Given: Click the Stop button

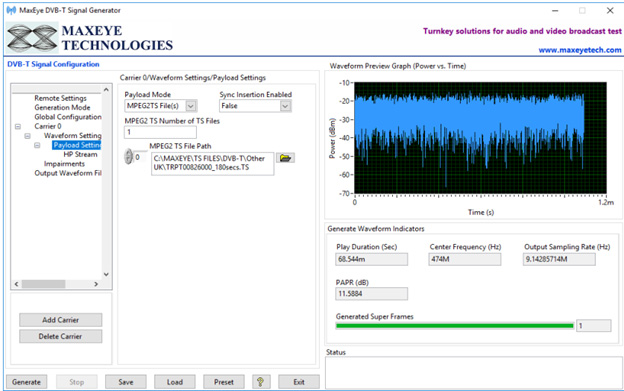Looking at the screenshot, I should click(76, 382).
